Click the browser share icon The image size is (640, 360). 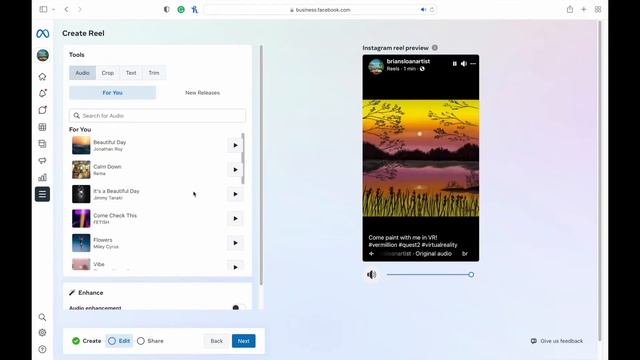[570, 9]
